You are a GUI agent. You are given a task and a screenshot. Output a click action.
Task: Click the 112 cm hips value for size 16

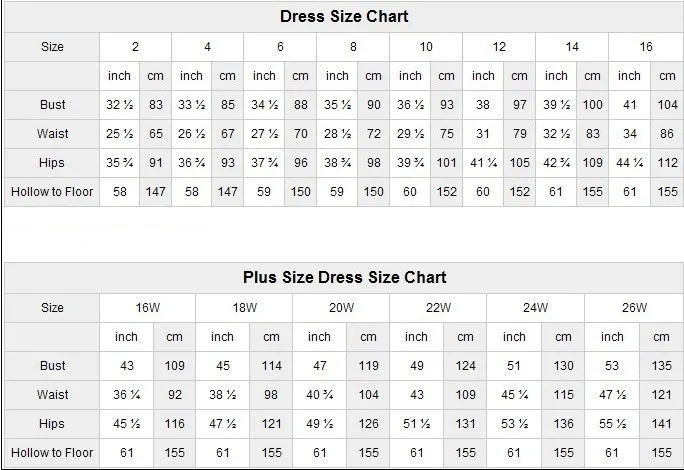[667, 163]
